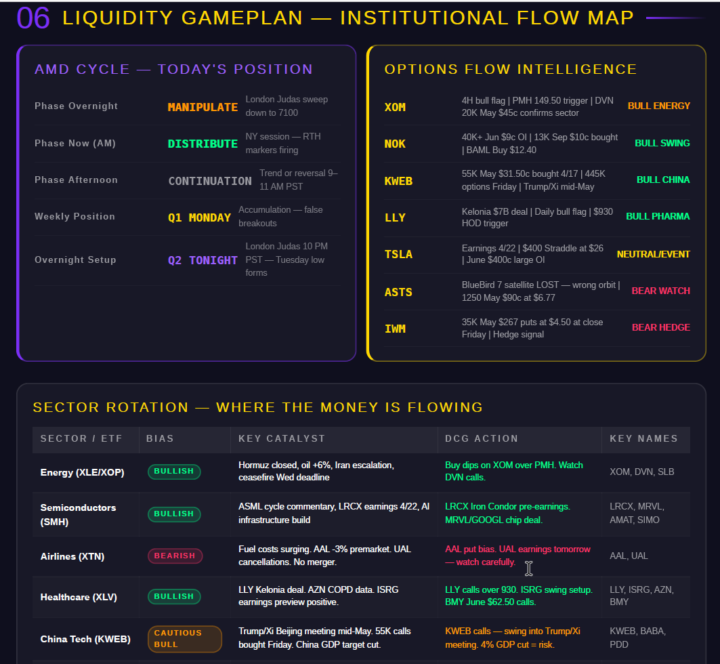Click the IWM ticker in options flow

[395, 329]
